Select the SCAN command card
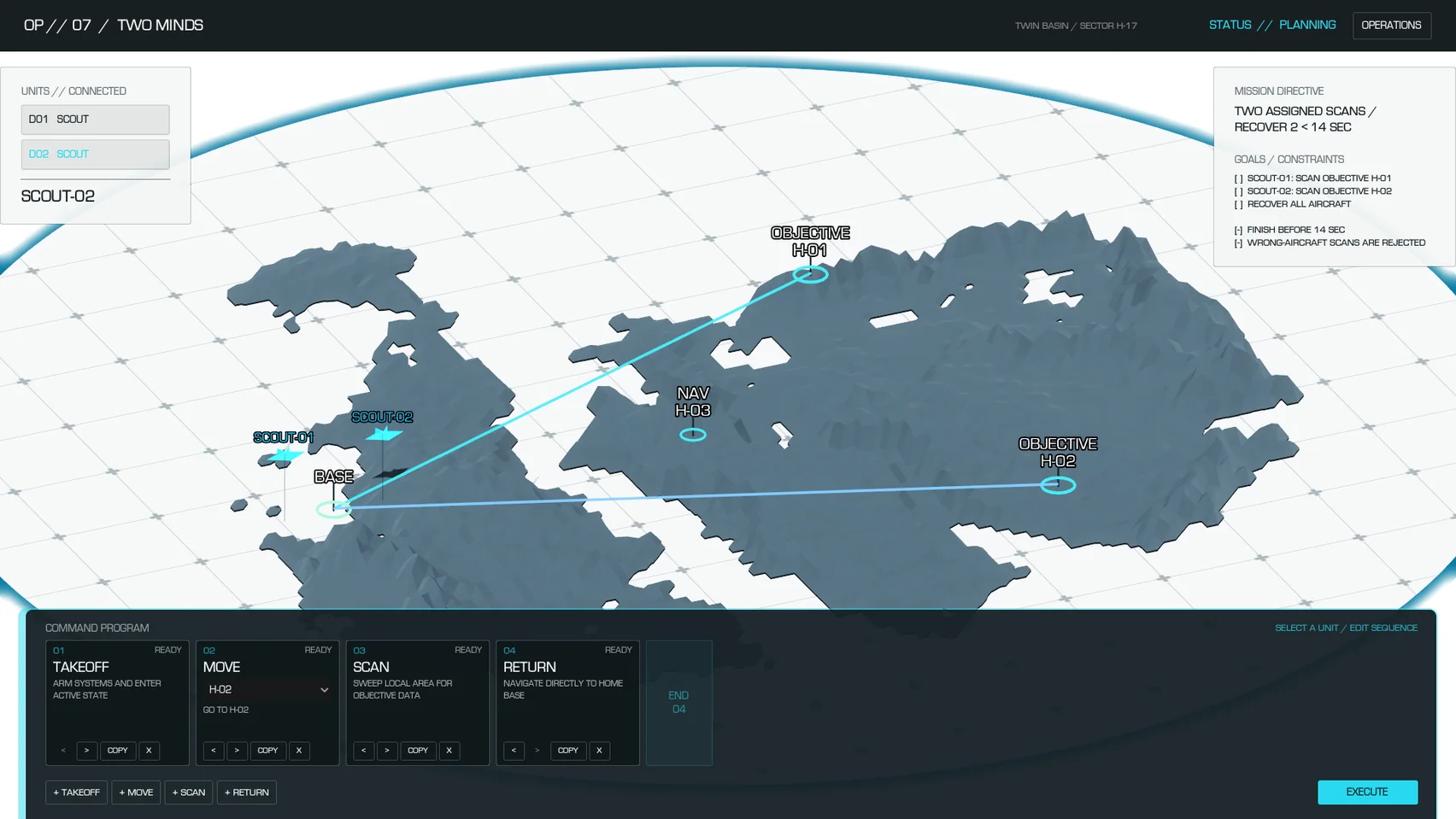The width and height of the screenshot is (1456, 819). click(x=418, y=703)
